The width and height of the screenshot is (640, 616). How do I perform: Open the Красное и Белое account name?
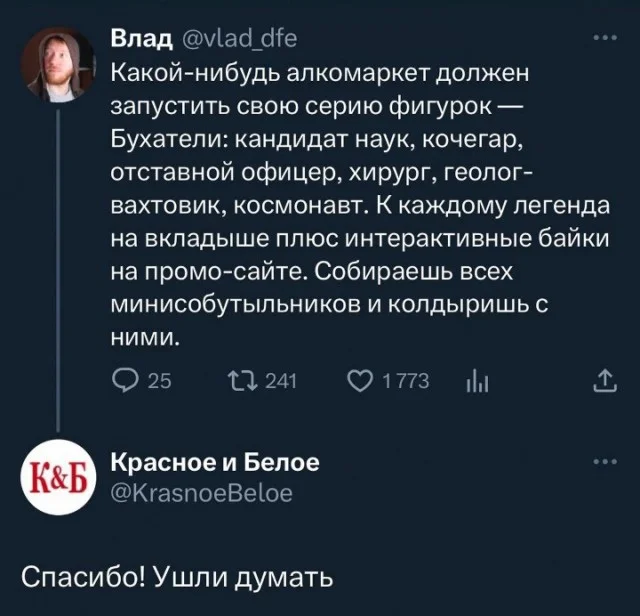213,462
